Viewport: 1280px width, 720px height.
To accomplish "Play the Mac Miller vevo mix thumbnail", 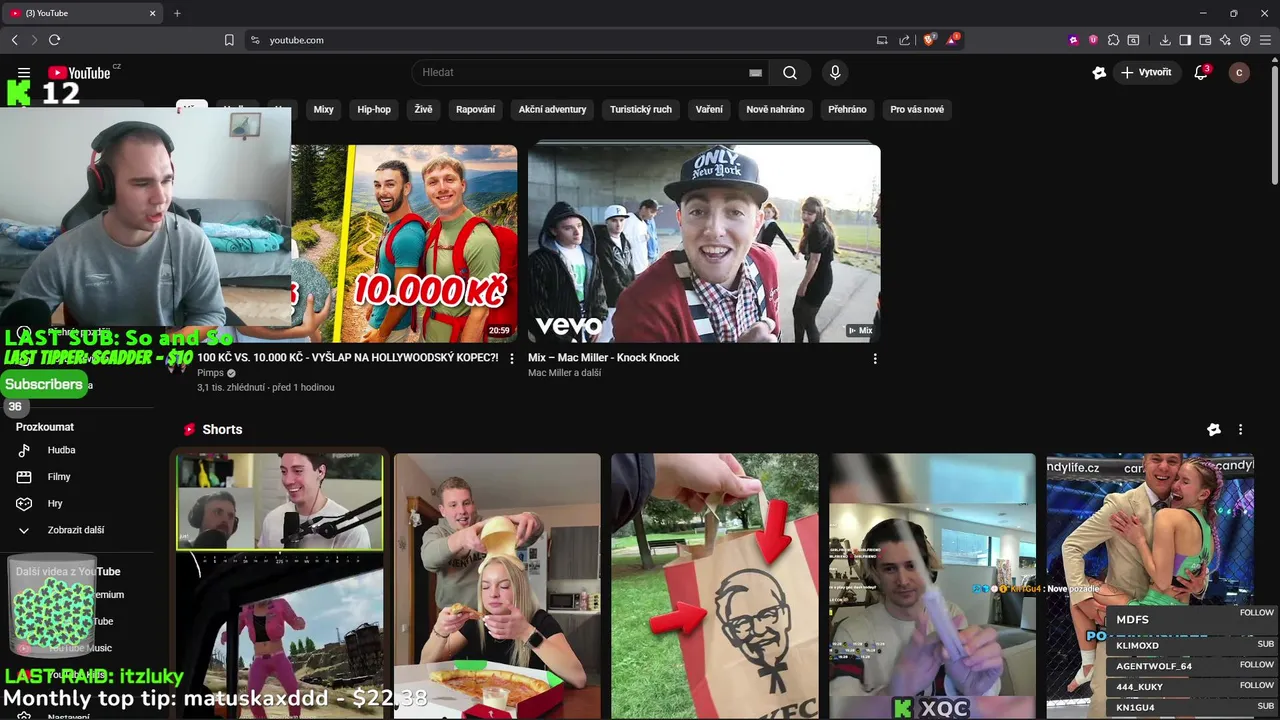I will [x=704, y=243].
